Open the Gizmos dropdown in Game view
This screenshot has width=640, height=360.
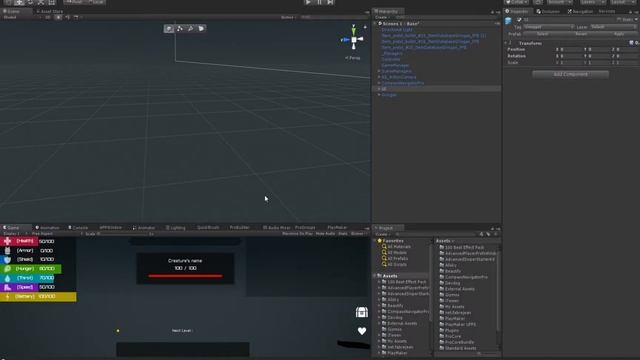tap(359, 234)
